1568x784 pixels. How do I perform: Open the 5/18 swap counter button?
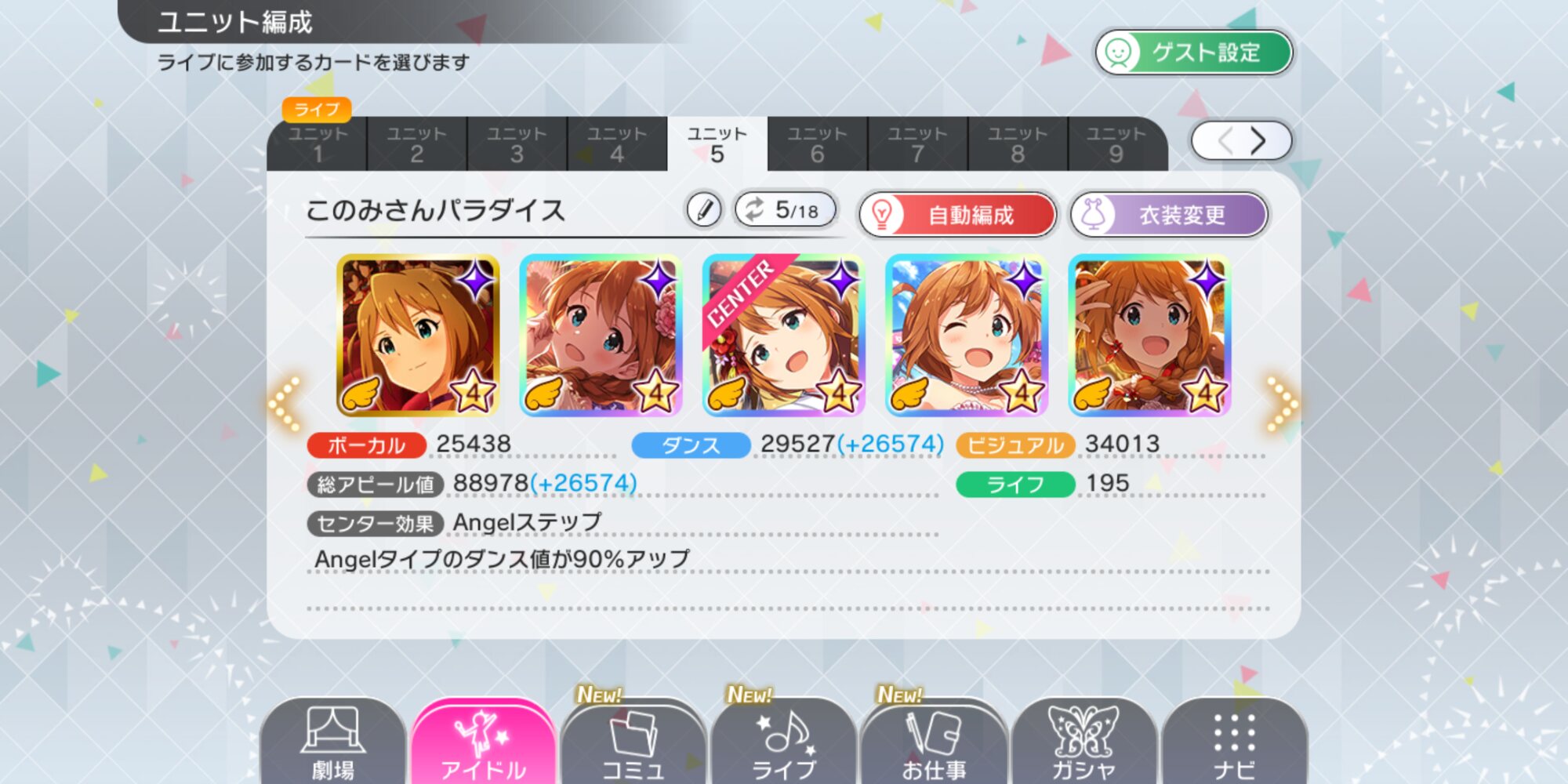pos(786,210)
